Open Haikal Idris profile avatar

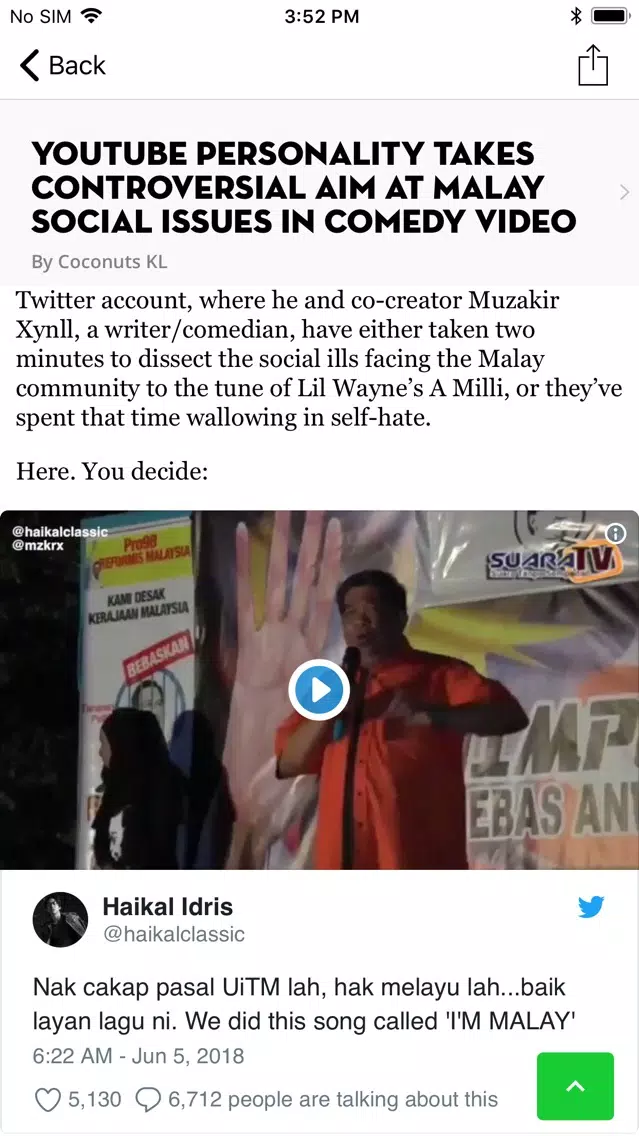click(60, 919)
